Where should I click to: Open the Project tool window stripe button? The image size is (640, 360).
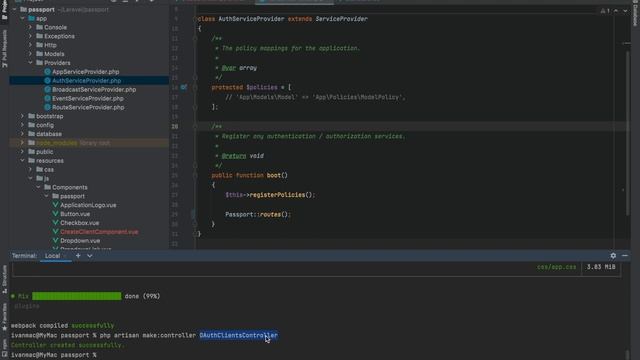pos(4,9)
